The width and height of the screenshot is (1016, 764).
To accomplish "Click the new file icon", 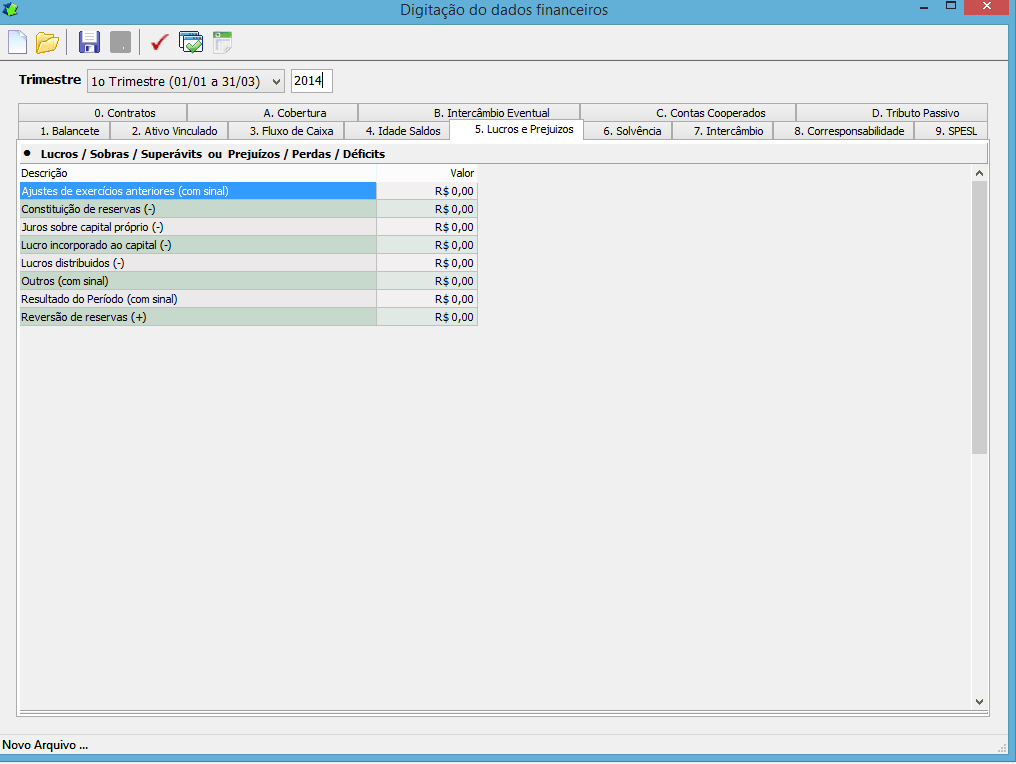I will (18, 42).
